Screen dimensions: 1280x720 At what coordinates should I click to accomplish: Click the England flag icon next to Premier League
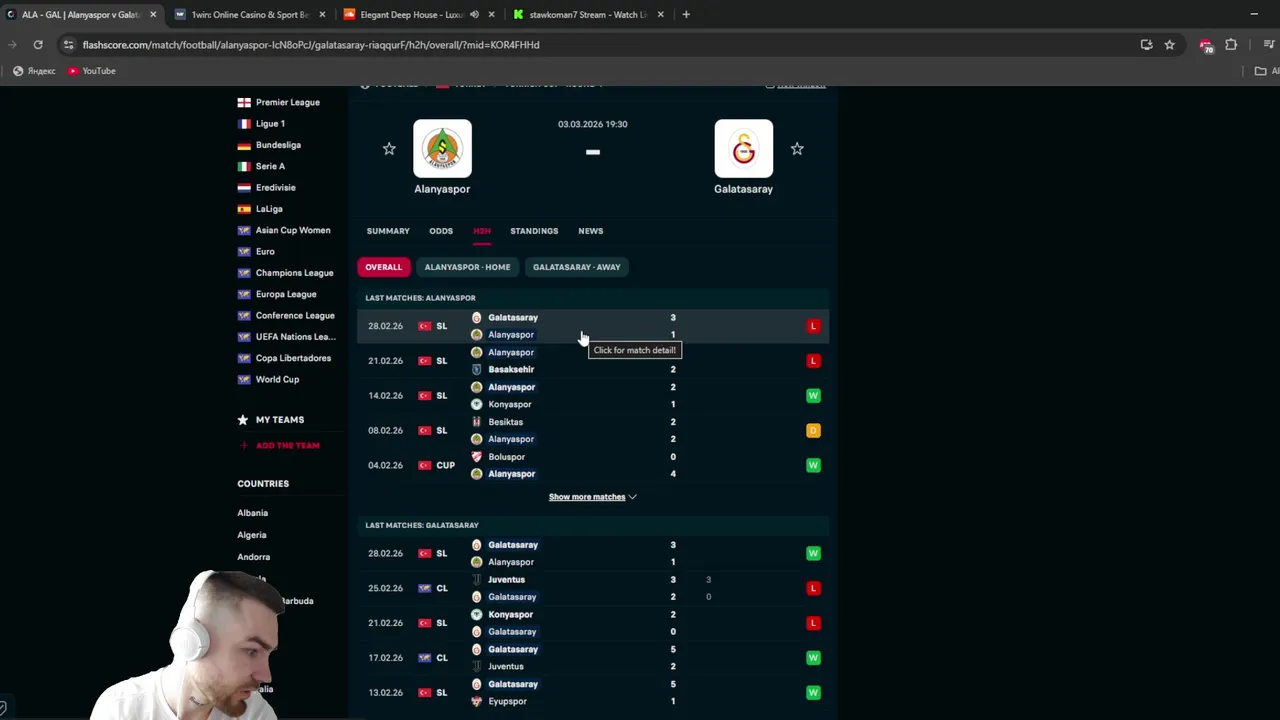pyautogui.click(x=244, y=102)
